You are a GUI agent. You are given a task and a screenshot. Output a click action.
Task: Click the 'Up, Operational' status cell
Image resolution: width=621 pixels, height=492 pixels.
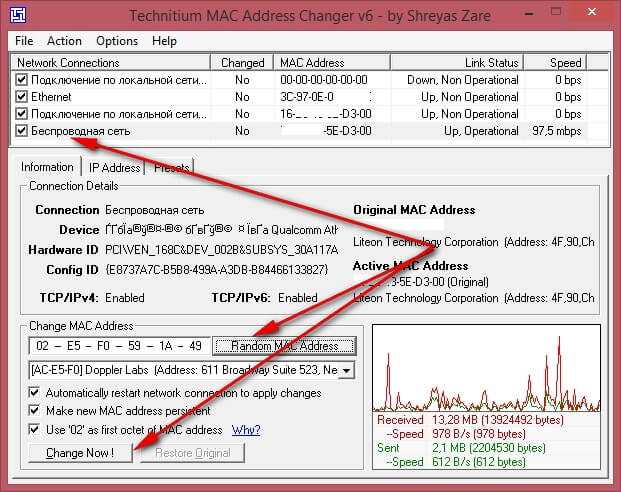[481, 131]
